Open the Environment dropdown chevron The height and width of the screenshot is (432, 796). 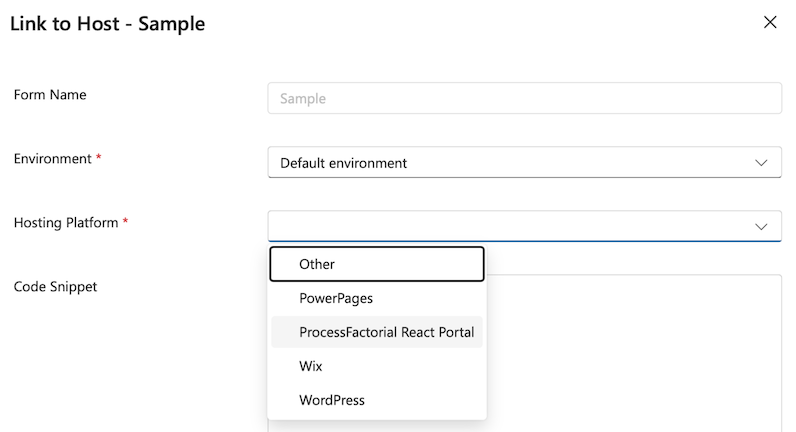[x=761, y=163]
